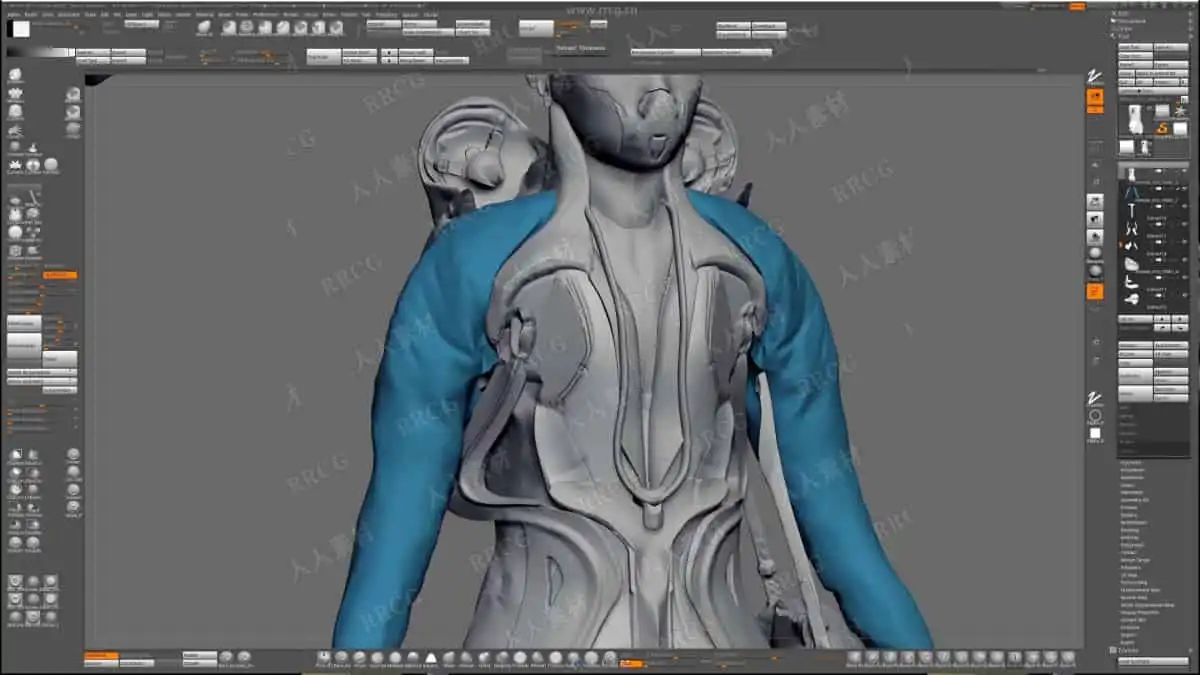Click the orange button at bottom-left shelf corner
This screenshot has width=1200, height=675.
tap(100, 655)
